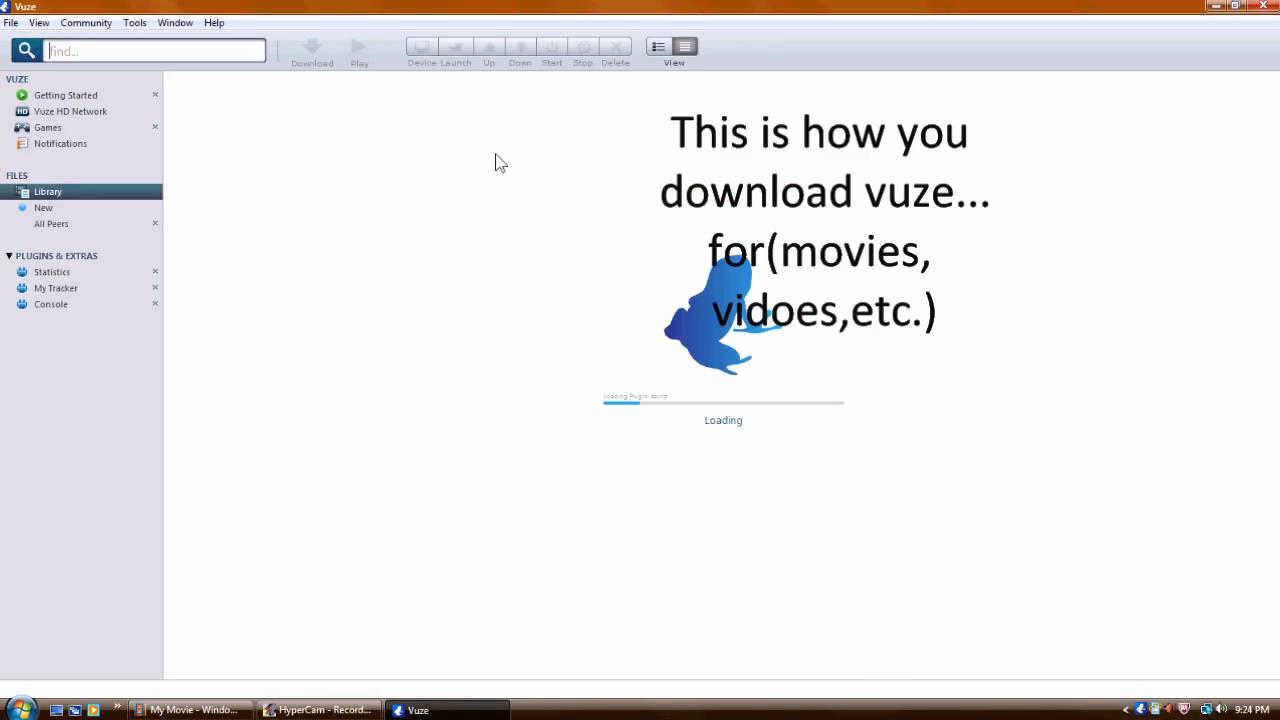Click the Delete toolbar button

(616, 47)
